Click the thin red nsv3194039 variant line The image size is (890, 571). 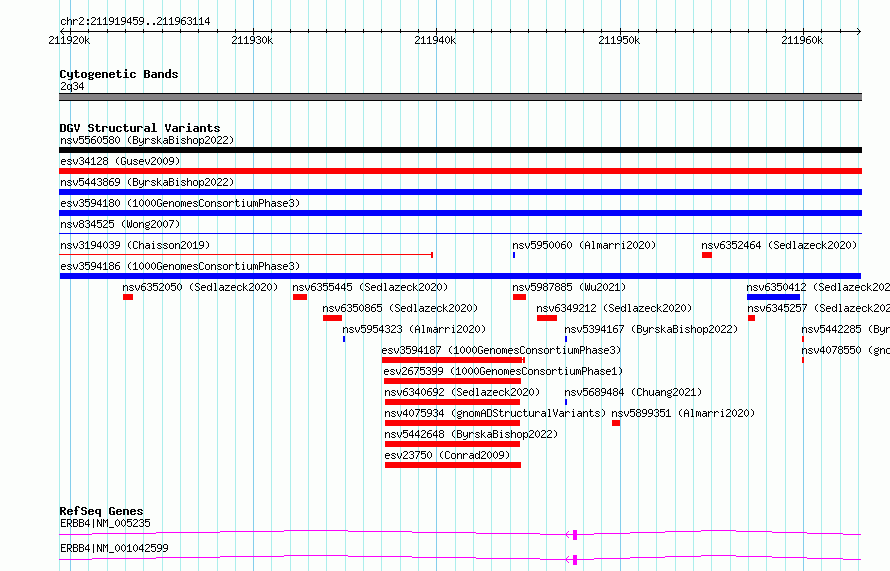pyautogui.click(x=246, y=255)
